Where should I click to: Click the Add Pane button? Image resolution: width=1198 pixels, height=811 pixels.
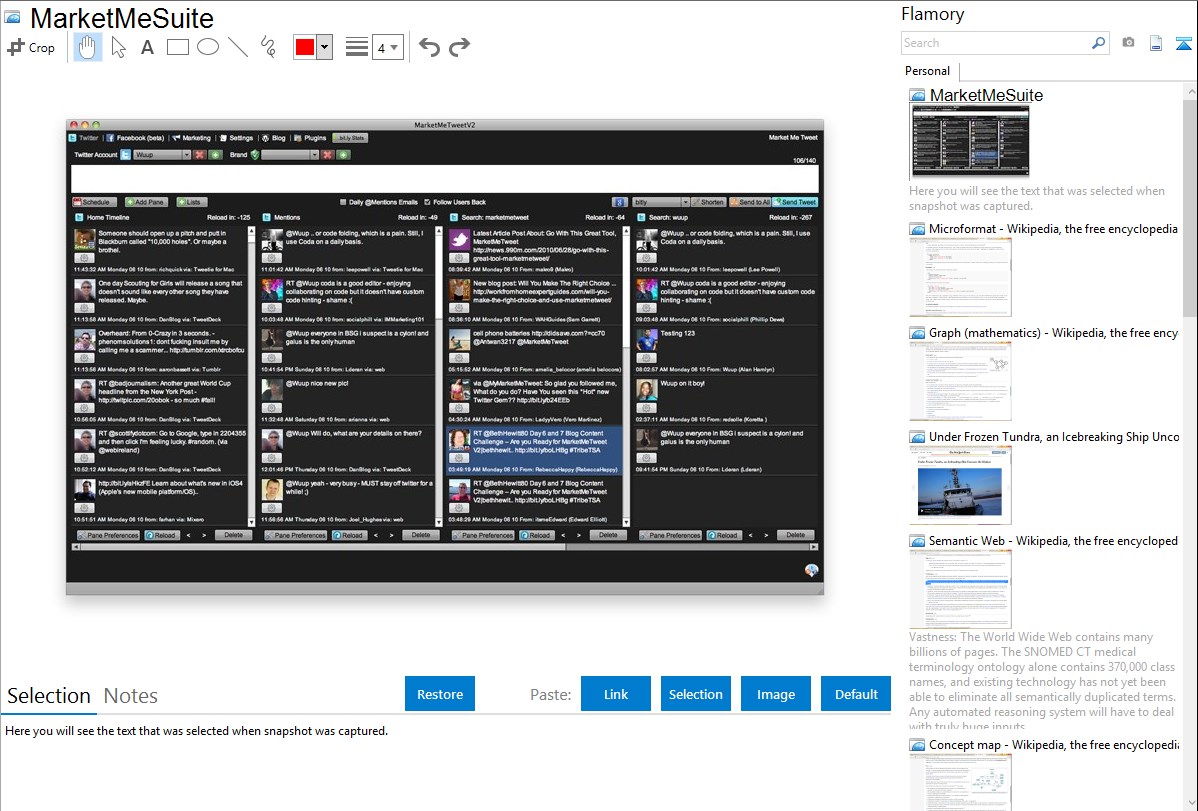pyautogui.click(x=145, y=202)
